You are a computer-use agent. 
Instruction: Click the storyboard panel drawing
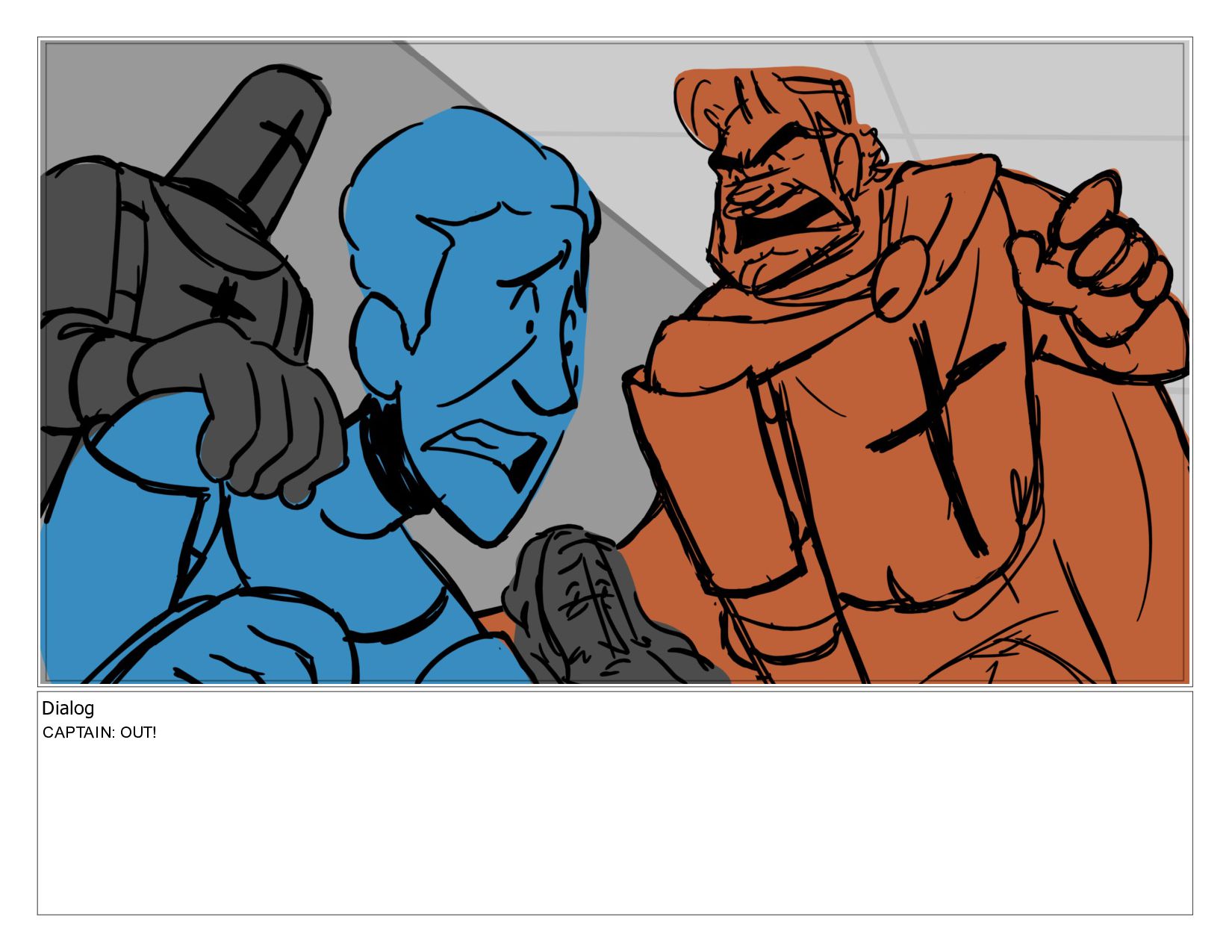pos(615,362)
